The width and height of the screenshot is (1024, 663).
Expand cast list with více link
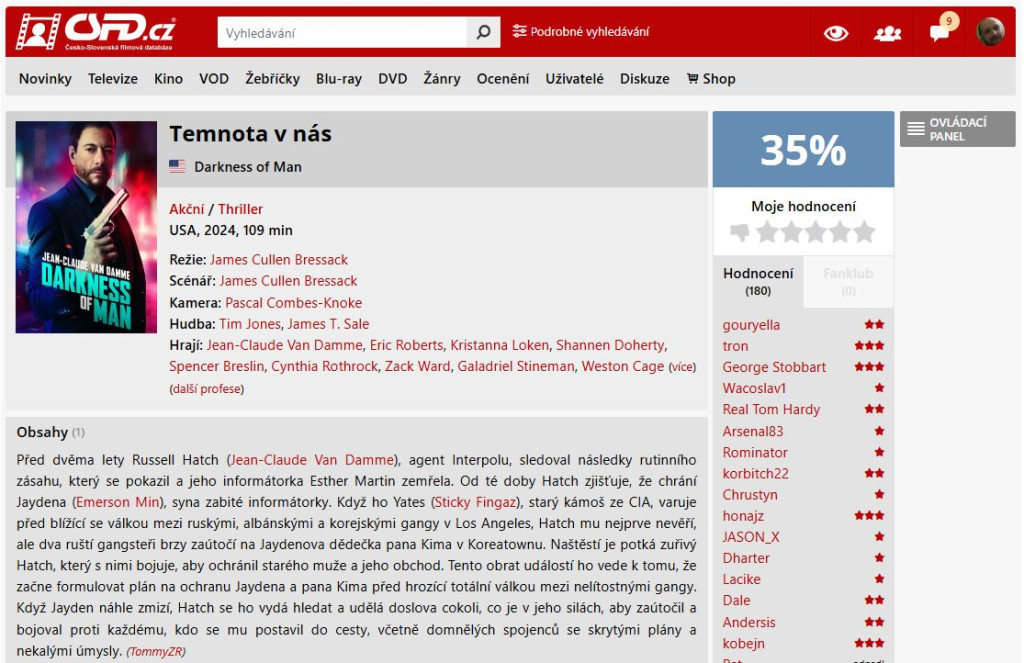point(682,367)
